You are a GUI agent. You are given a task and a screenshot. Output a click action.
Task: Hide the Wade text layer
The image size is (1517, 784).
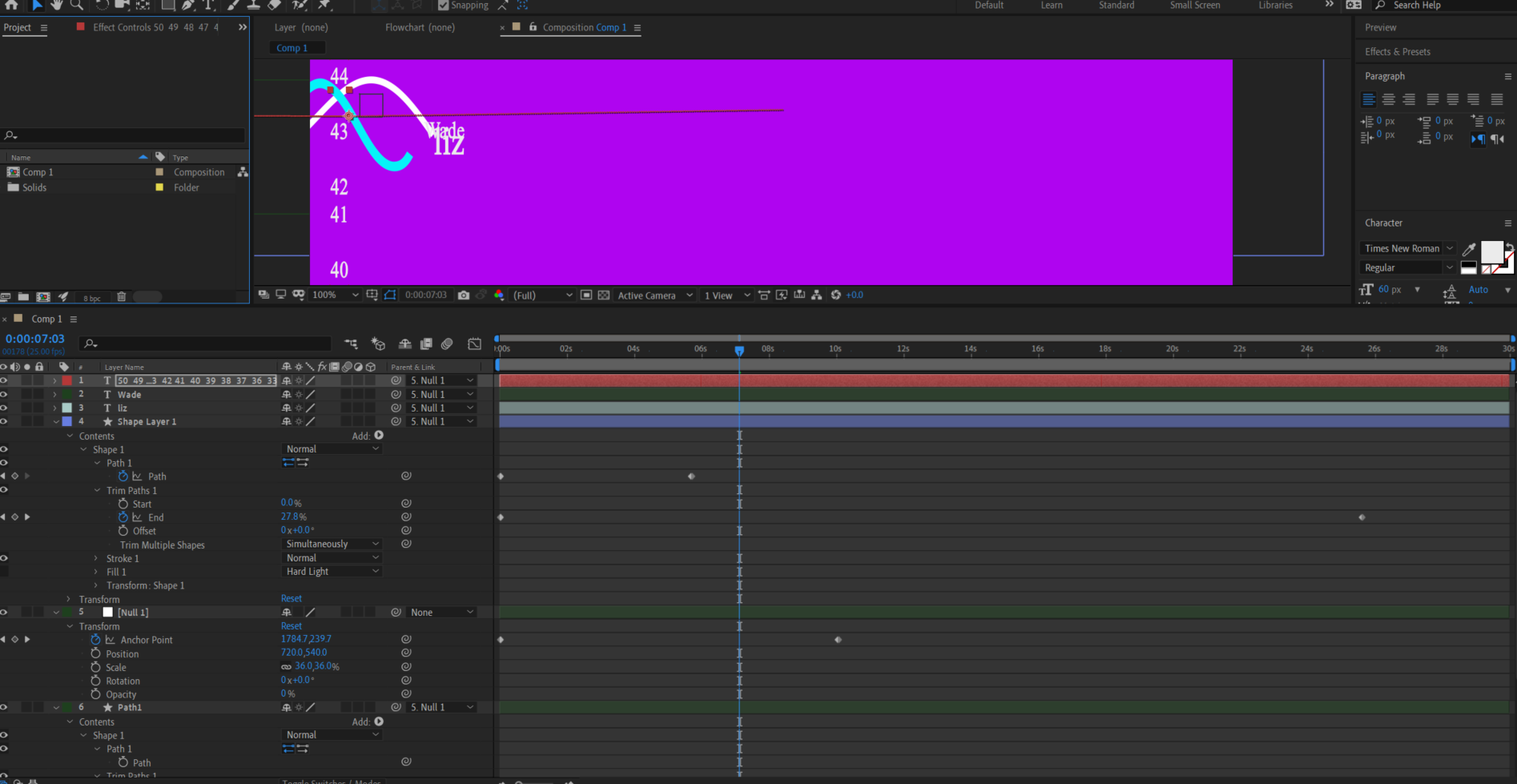point(4,394)
